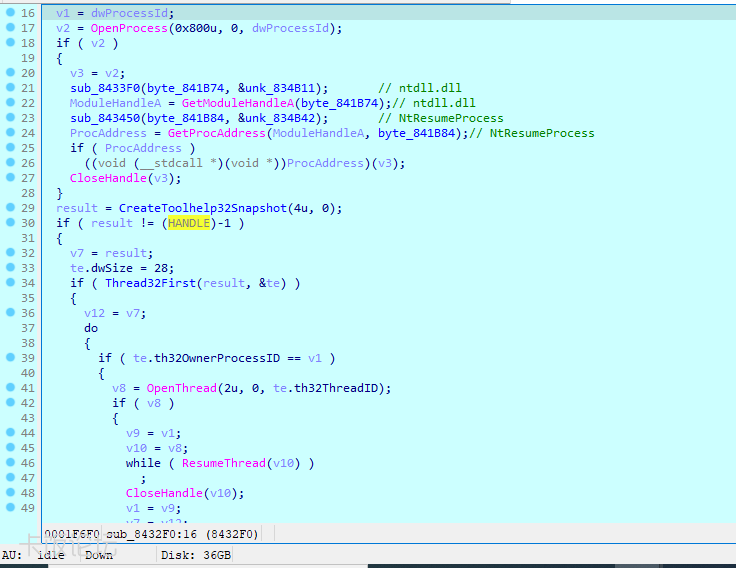Toggle the breakpoint marker on line 27
Viewport: 736px width, 568px height.
[9, 178]
